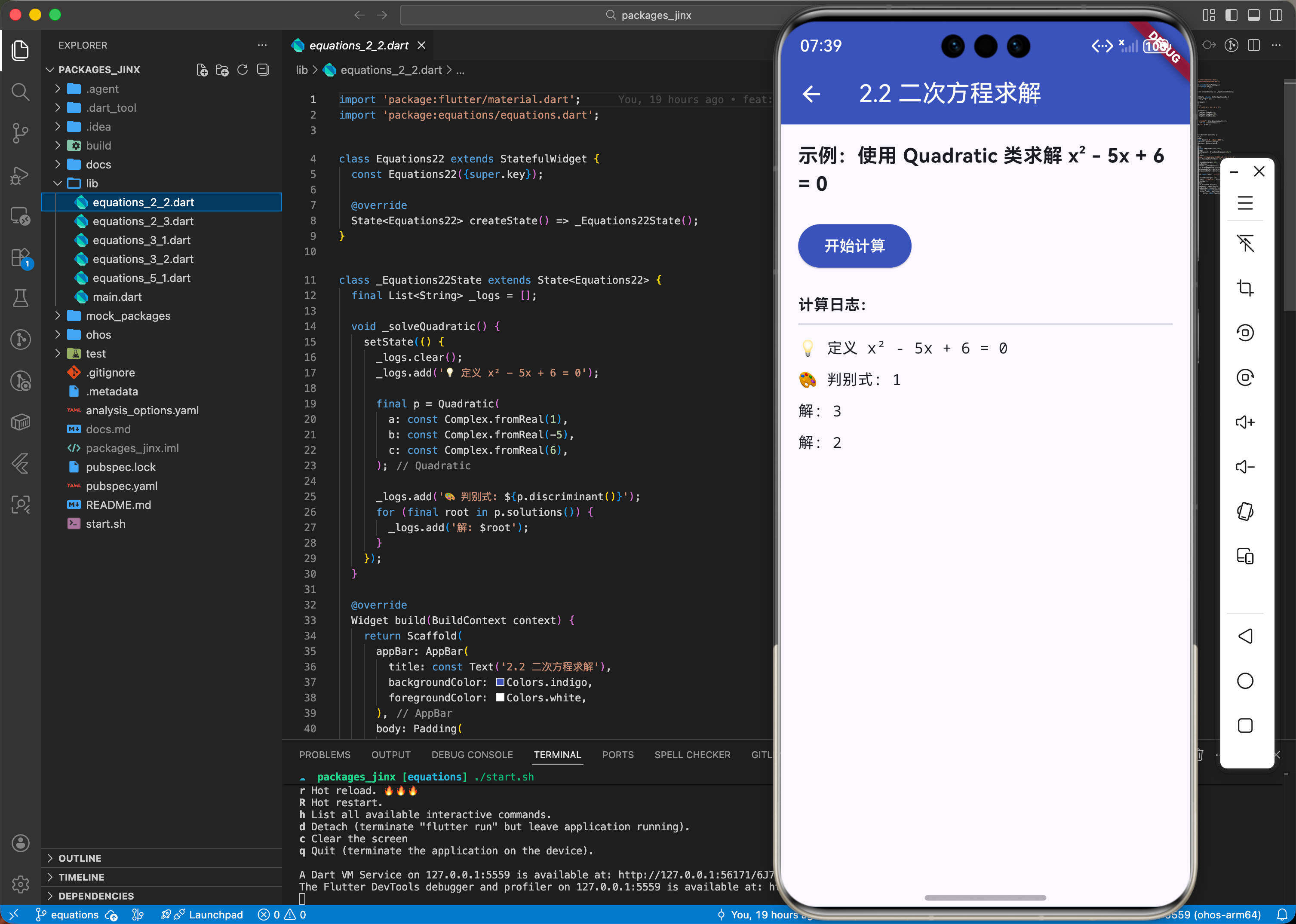This screenshot has width=1296, height=924.
Task: Click the New File icon in explorer
Action: tap(202, 70)
